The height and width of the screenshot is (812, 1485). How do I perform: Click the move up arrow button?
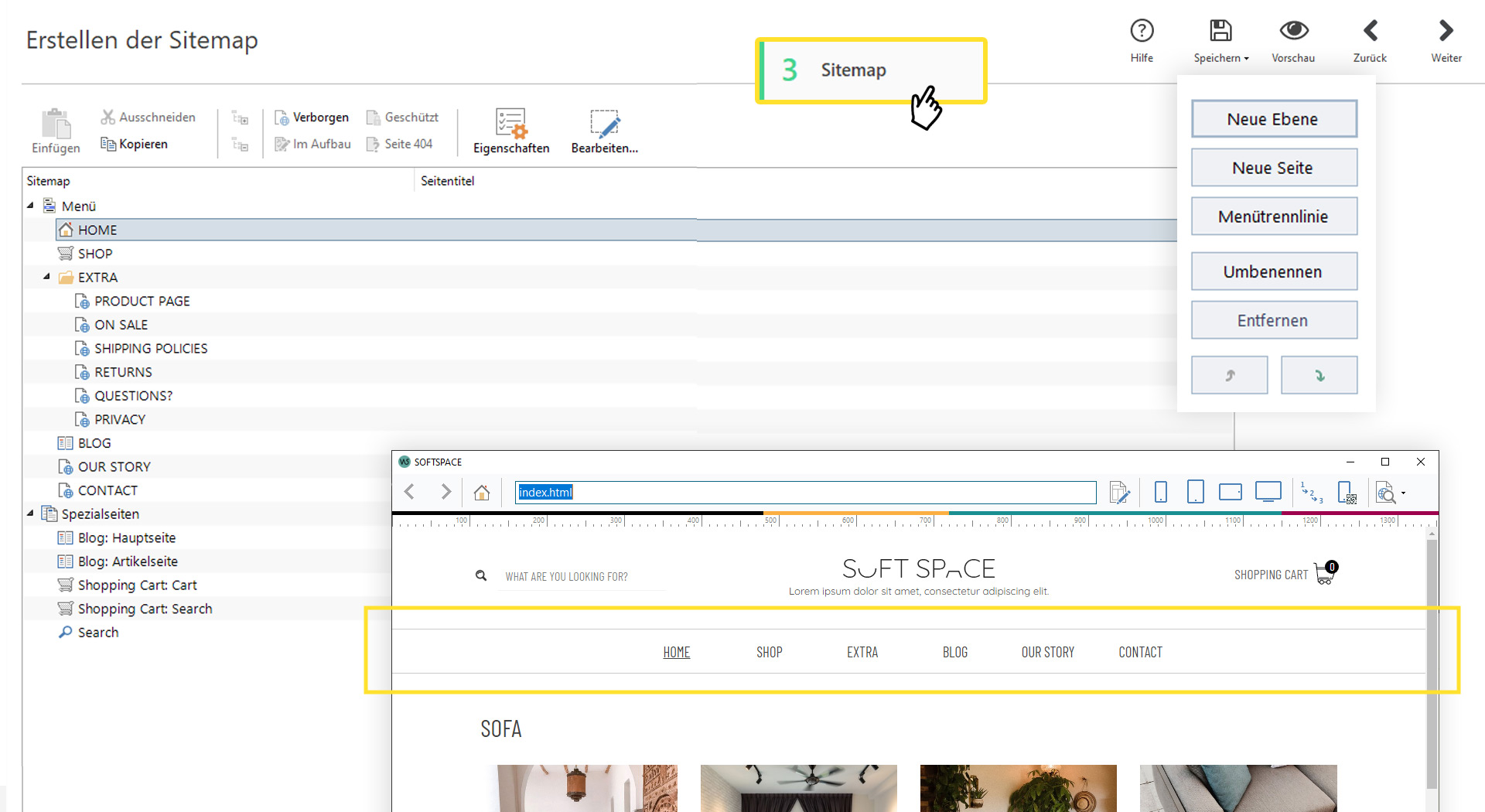pos(1229,375)
